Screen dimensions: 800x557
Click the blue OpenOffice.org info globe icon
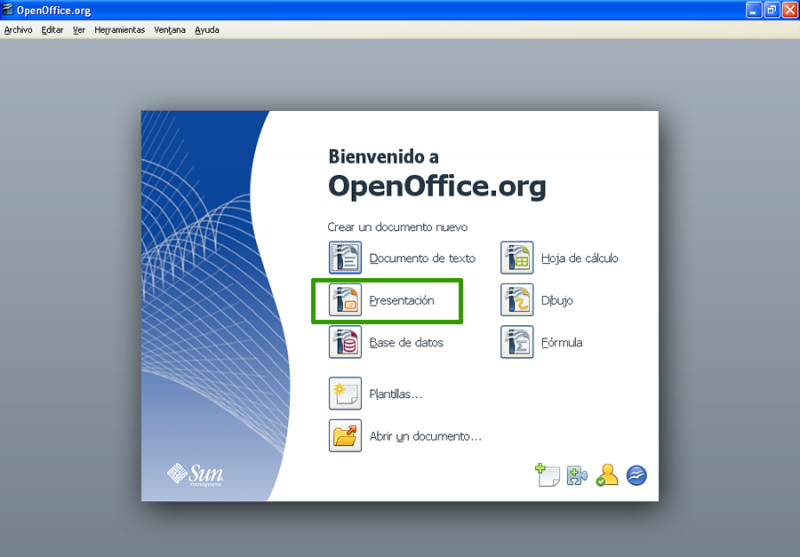pos(637,475)
